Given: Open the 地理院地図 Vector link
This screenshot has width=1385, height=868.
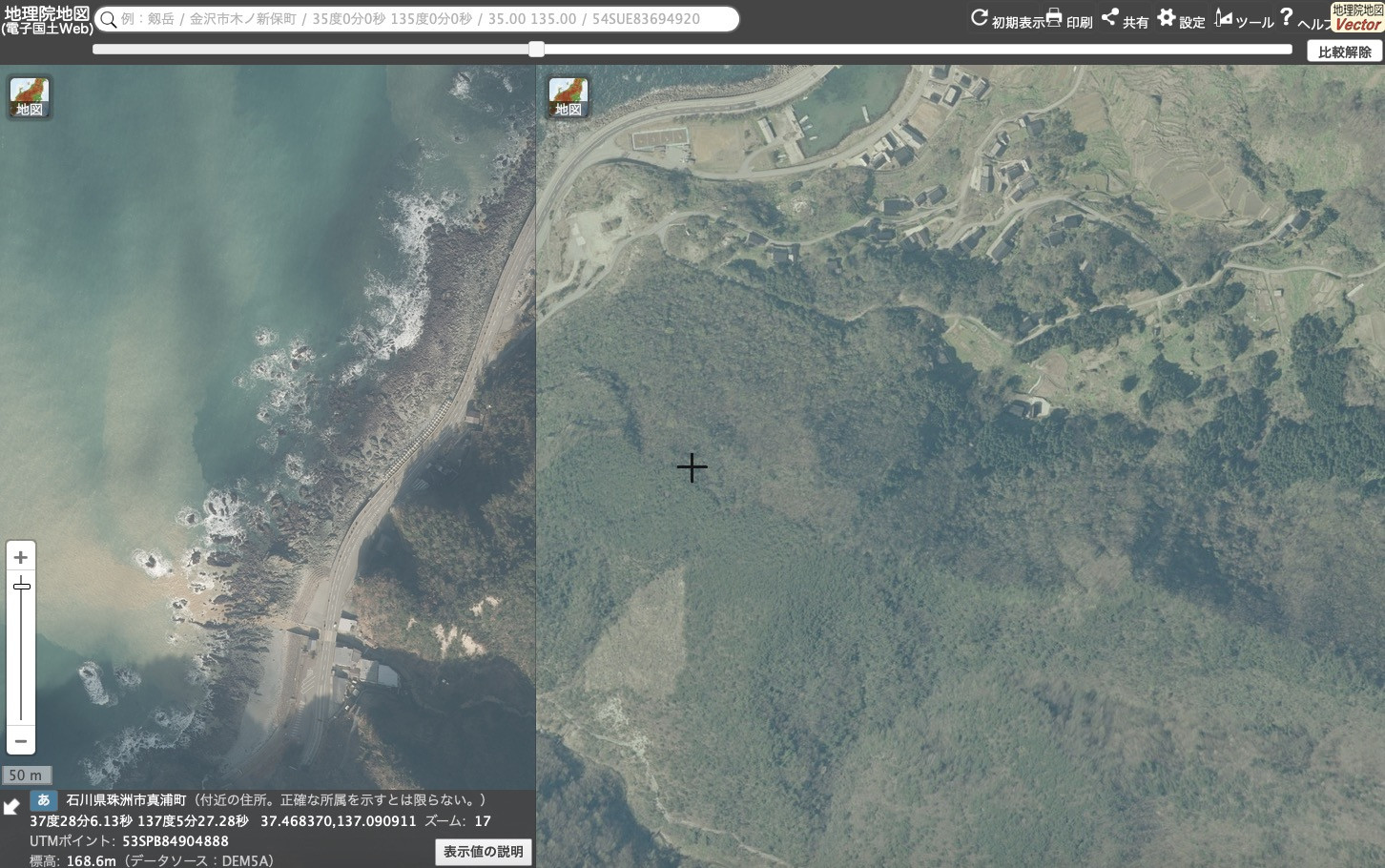Looking at the screenshot, I should click(x=1357, y=17).
